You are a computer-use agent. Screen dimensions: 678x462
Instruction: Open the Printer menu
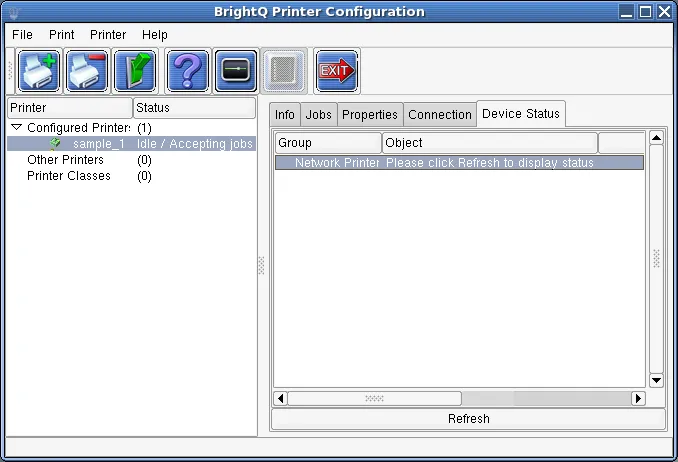click(x=108, y=35)
